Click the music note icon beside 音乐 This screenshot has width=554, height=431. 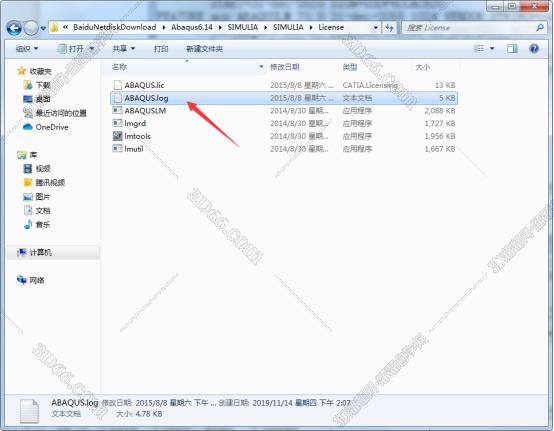(28, 224)
